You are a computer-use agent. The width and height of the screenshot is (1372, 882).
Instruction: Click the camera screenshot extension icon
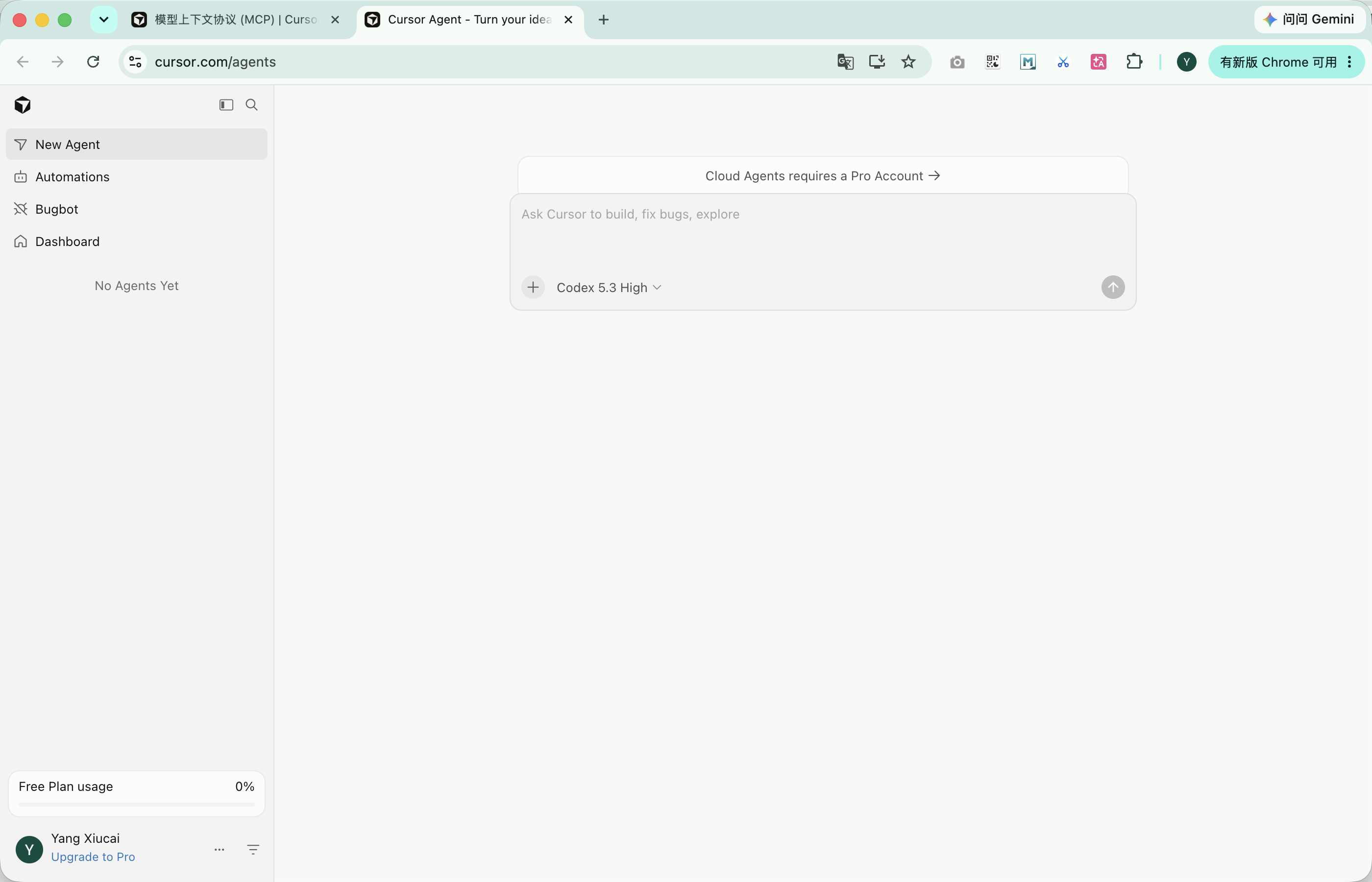point(957,62)
